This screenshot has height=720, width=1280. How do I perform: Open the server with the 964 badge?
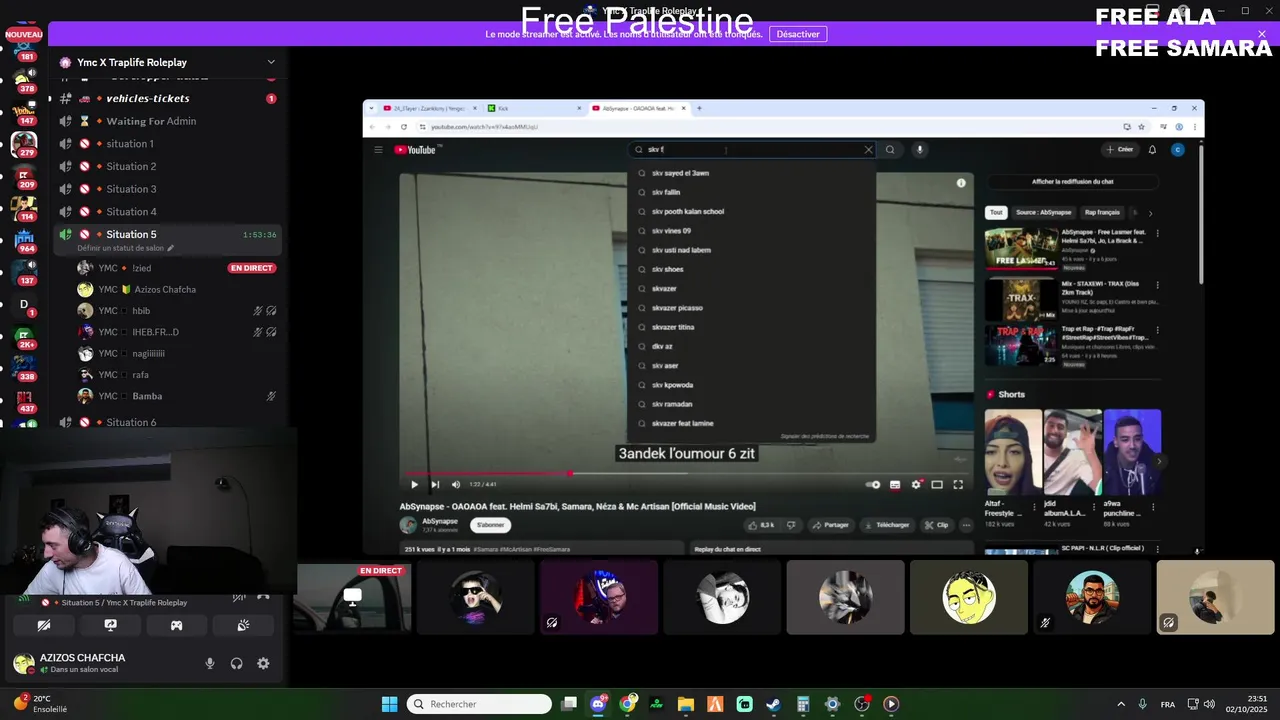pyautogui.click(x=24, y=240)
